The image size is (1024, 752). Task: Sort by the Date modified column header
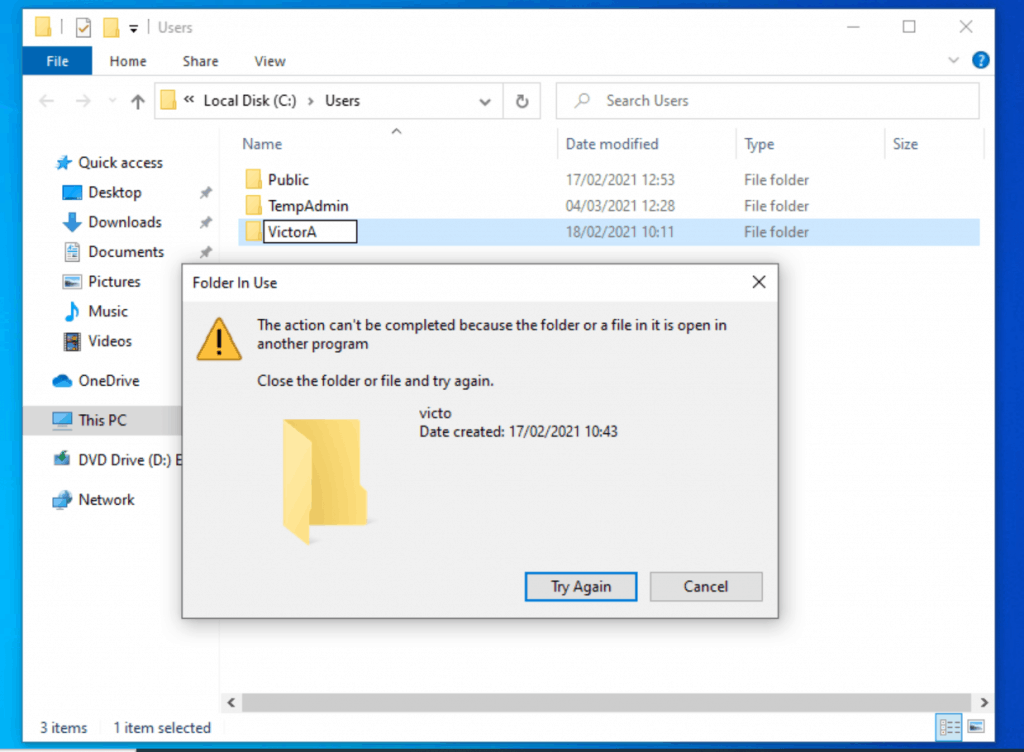coord(612,144)
